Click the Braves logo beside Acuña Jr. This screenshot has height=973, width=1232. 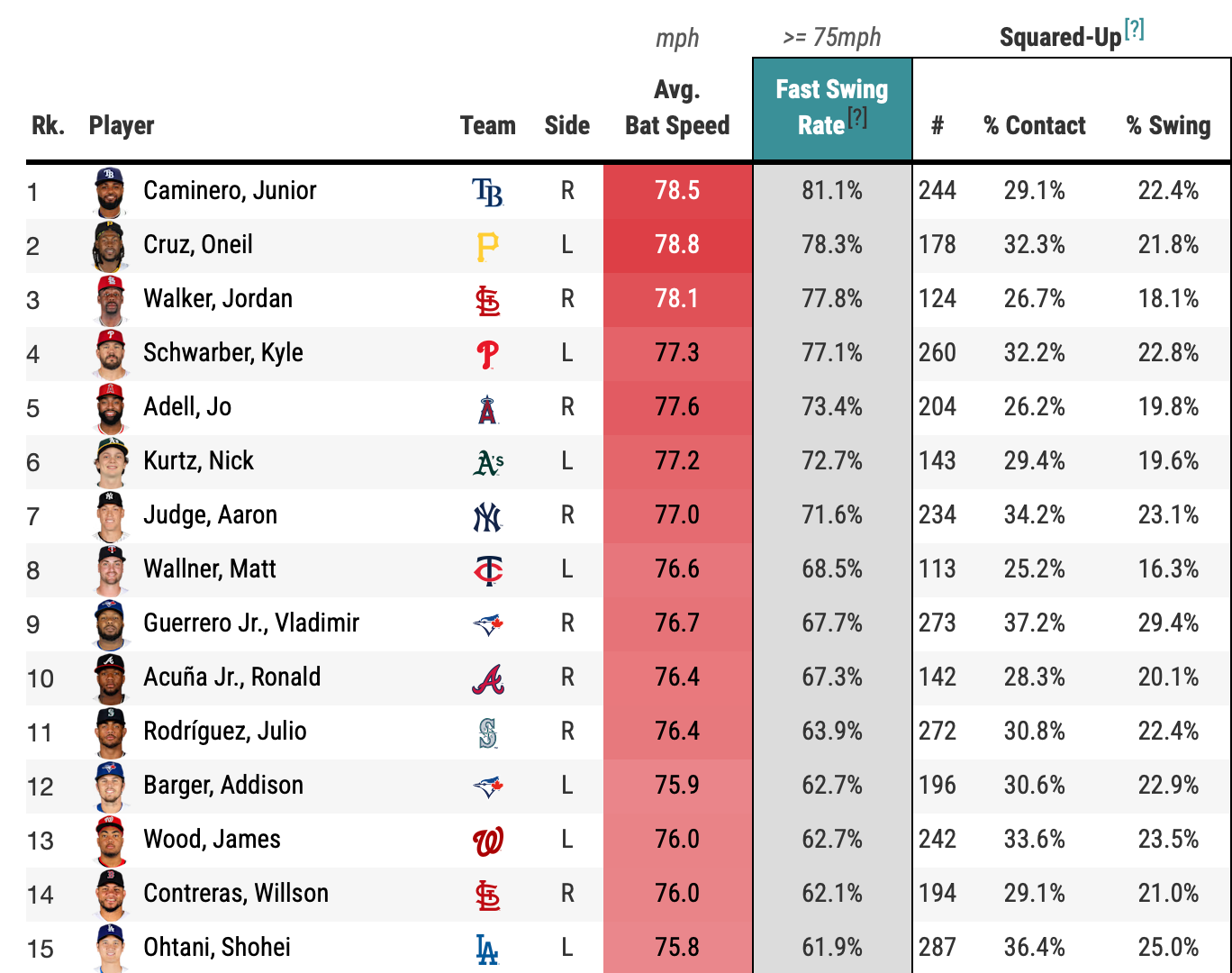(487, 678)
